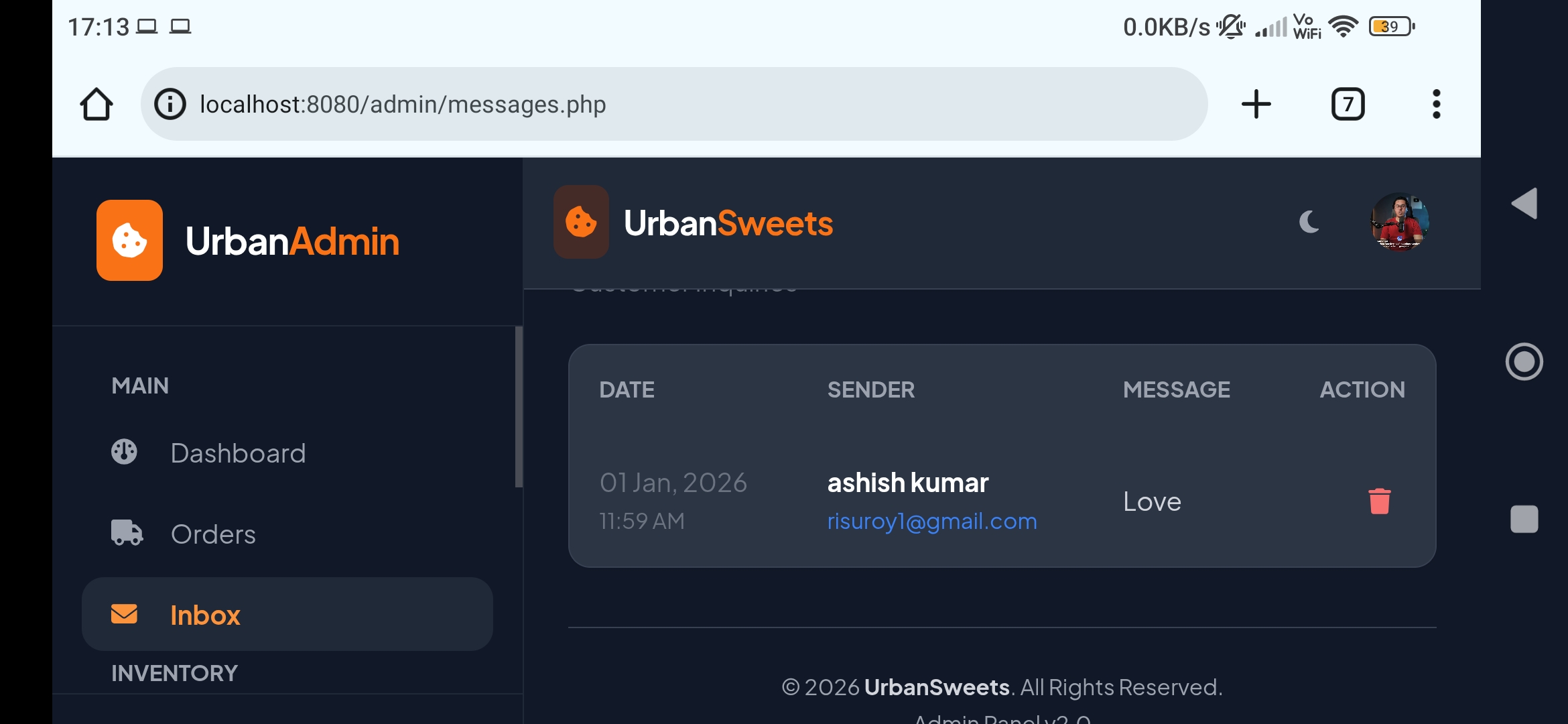Open the tab switcher showing 7 tabs
1568x724 pixels.
1348,105
